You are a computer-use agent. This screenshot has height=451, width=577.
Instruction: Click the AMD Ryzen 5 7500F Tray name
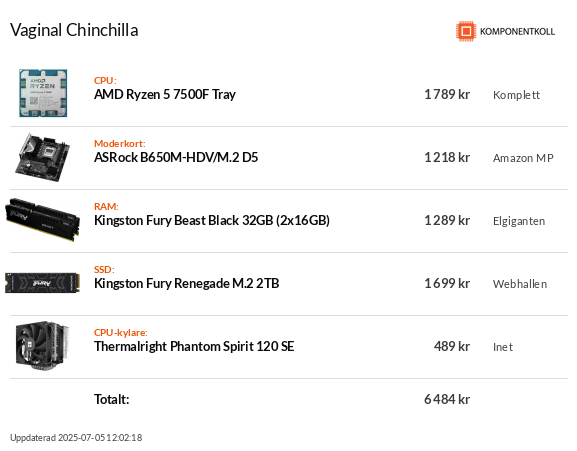(x=165, y=95)
